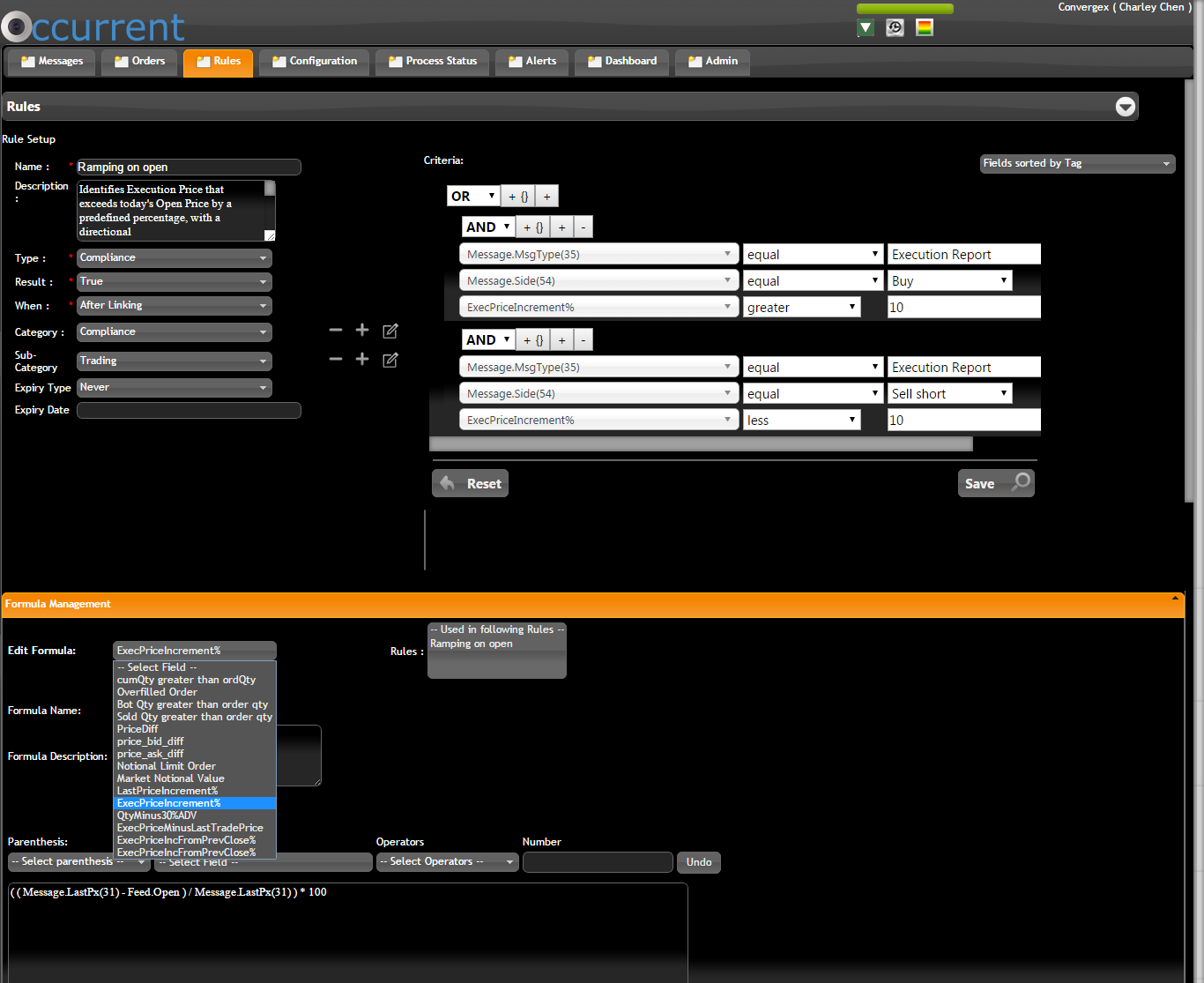
Task: Add group with '+ {}' next to OR
Action: pos(518,197)
